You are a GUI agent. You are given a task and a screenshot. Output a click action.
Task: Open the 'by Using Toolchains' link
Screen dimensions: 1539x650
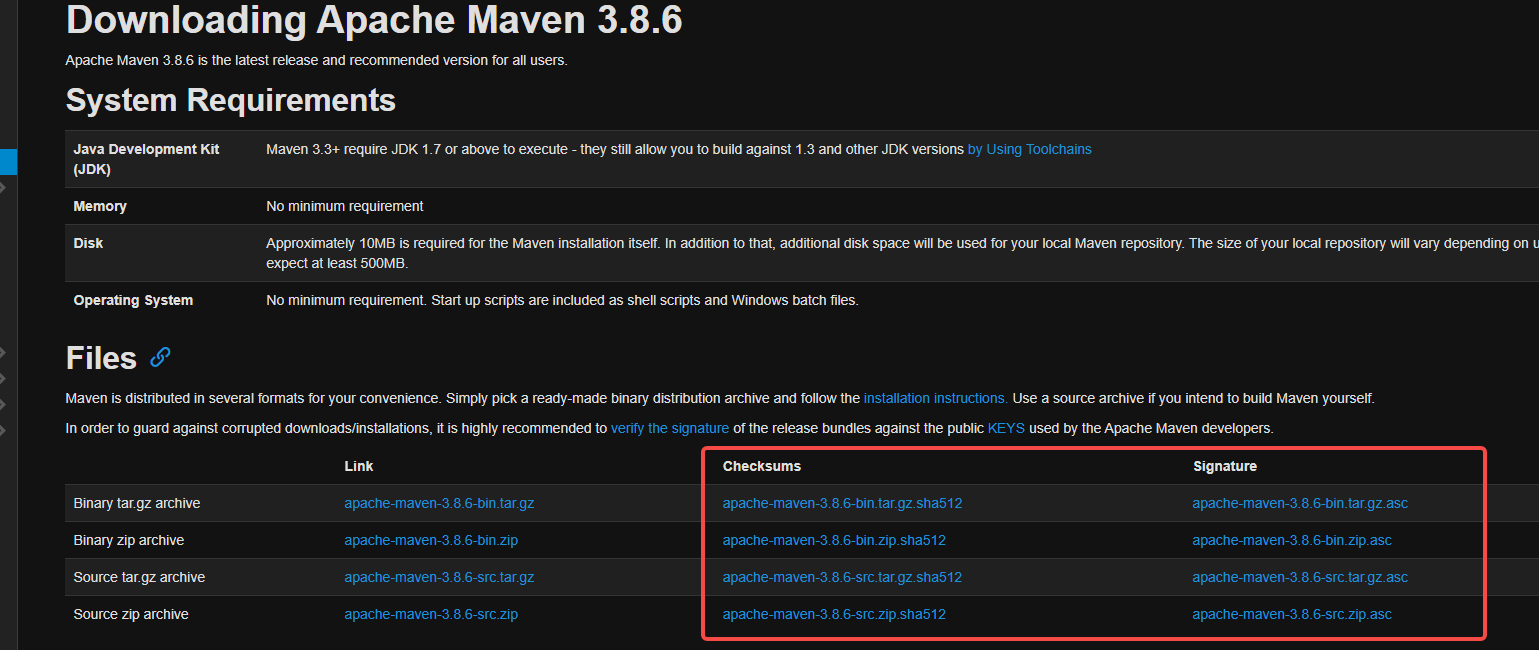1029,149
